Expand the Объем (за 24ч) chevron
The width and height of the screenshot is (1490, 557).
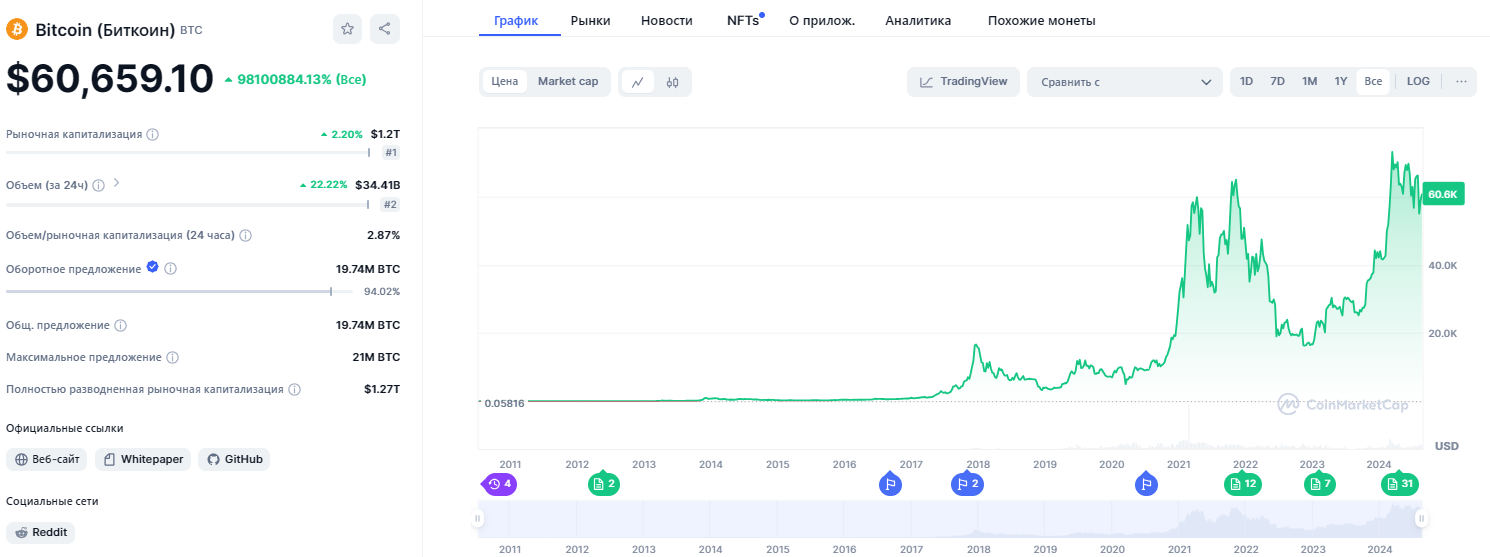click(116, 183)
